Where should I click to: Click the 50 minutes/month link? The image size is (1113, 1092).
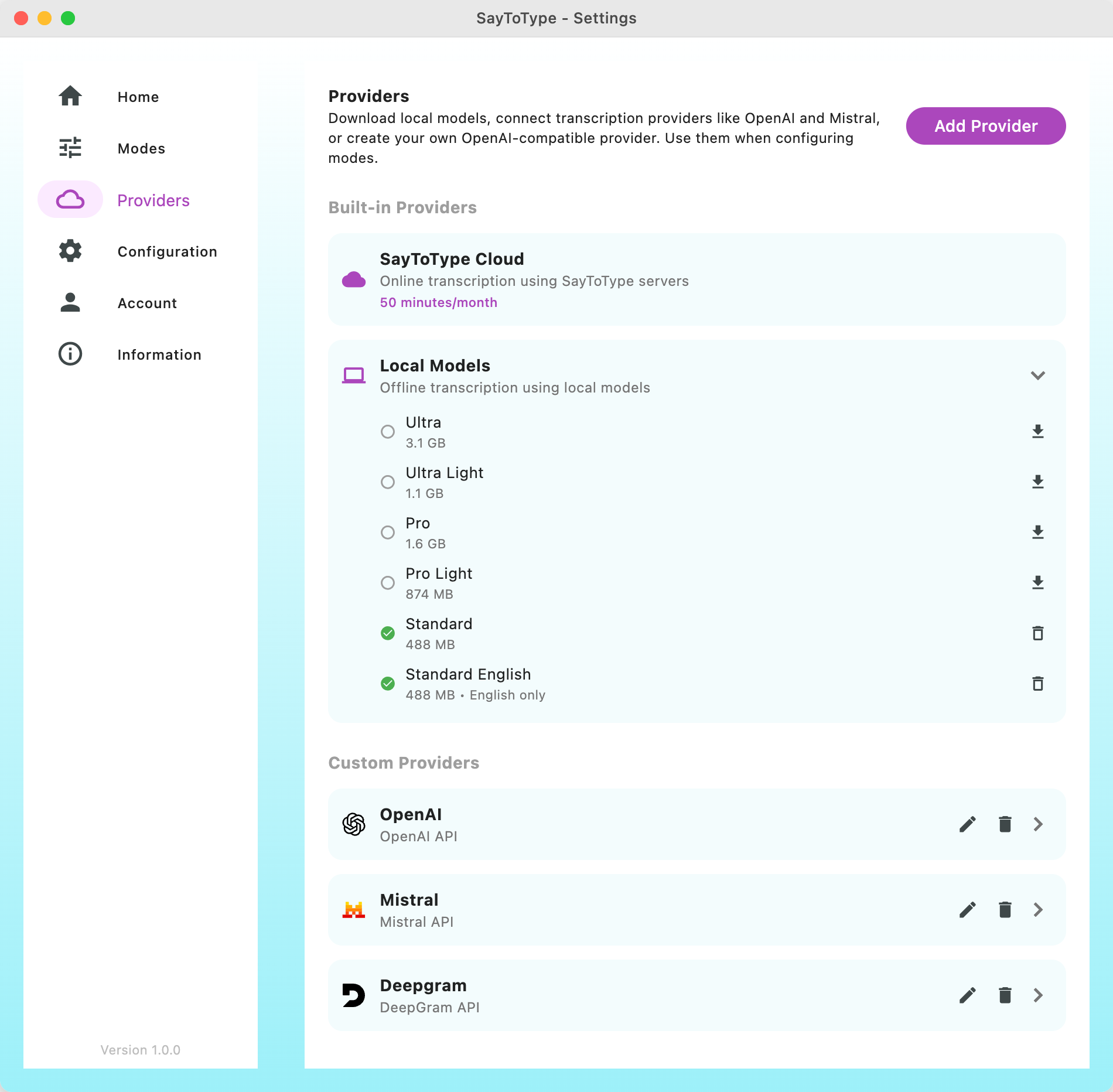[x=438, y=303]
